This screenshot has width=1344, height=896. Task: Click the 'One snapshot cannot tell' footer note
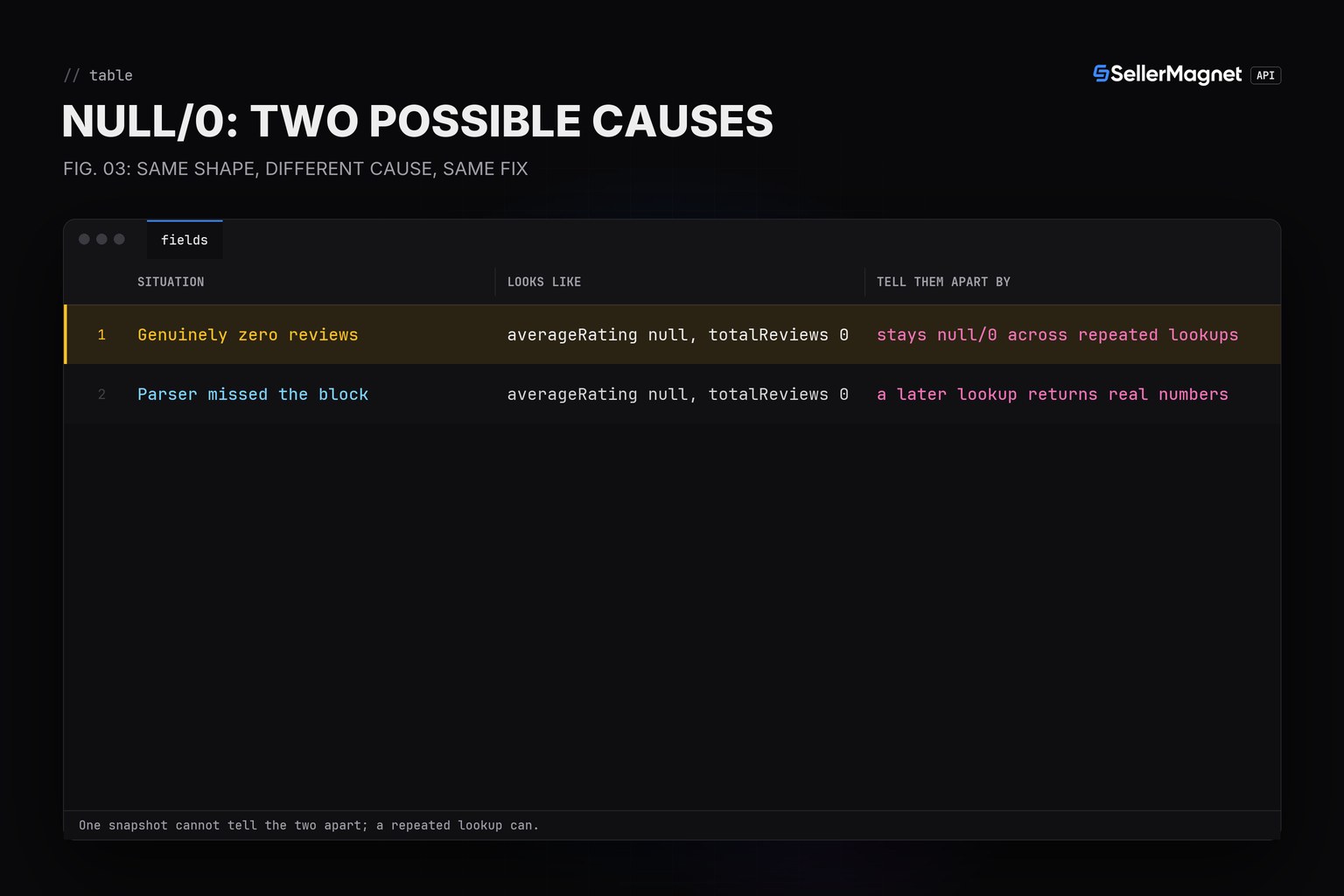pos(309,825)
